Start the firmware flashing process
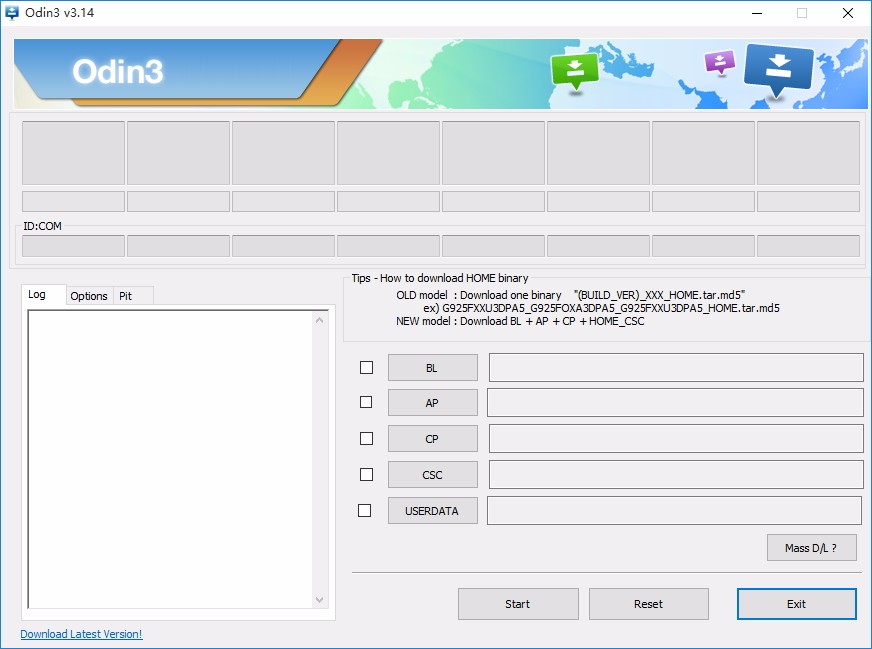Image resolution: width=872 pixels, height=649 pixels. [x=518, y=604]
